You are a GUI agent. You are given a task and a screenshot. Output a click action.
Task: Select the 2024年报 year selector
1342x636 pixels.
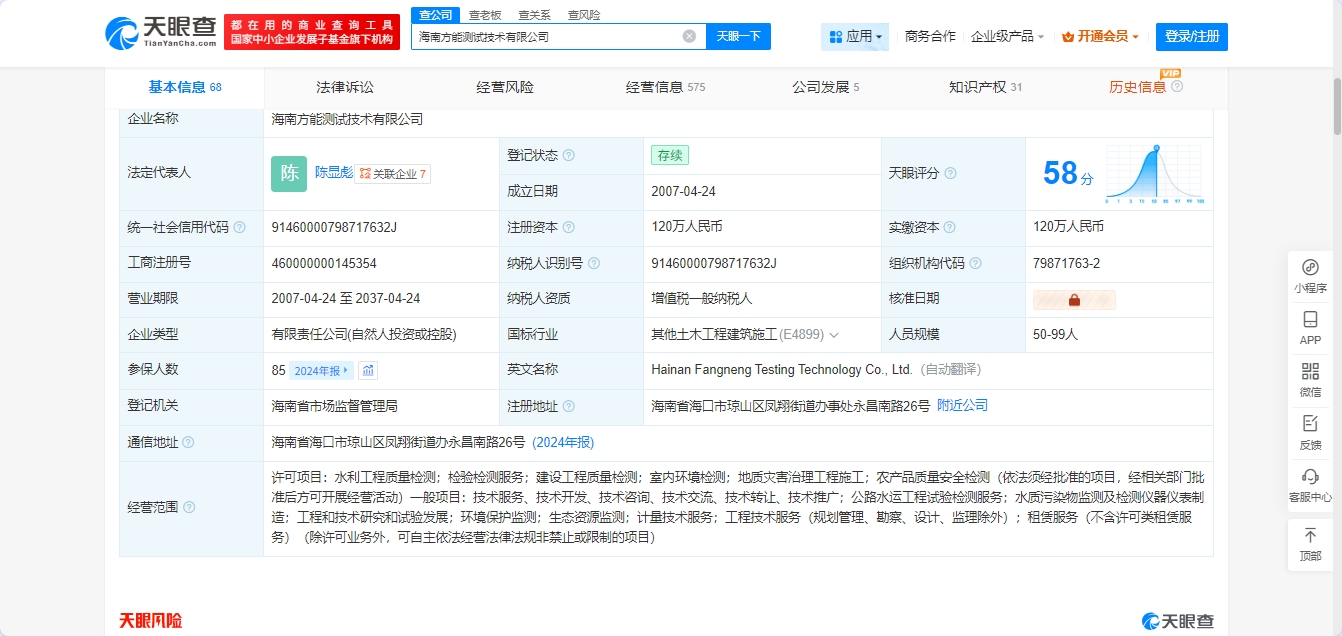point(321,371)
